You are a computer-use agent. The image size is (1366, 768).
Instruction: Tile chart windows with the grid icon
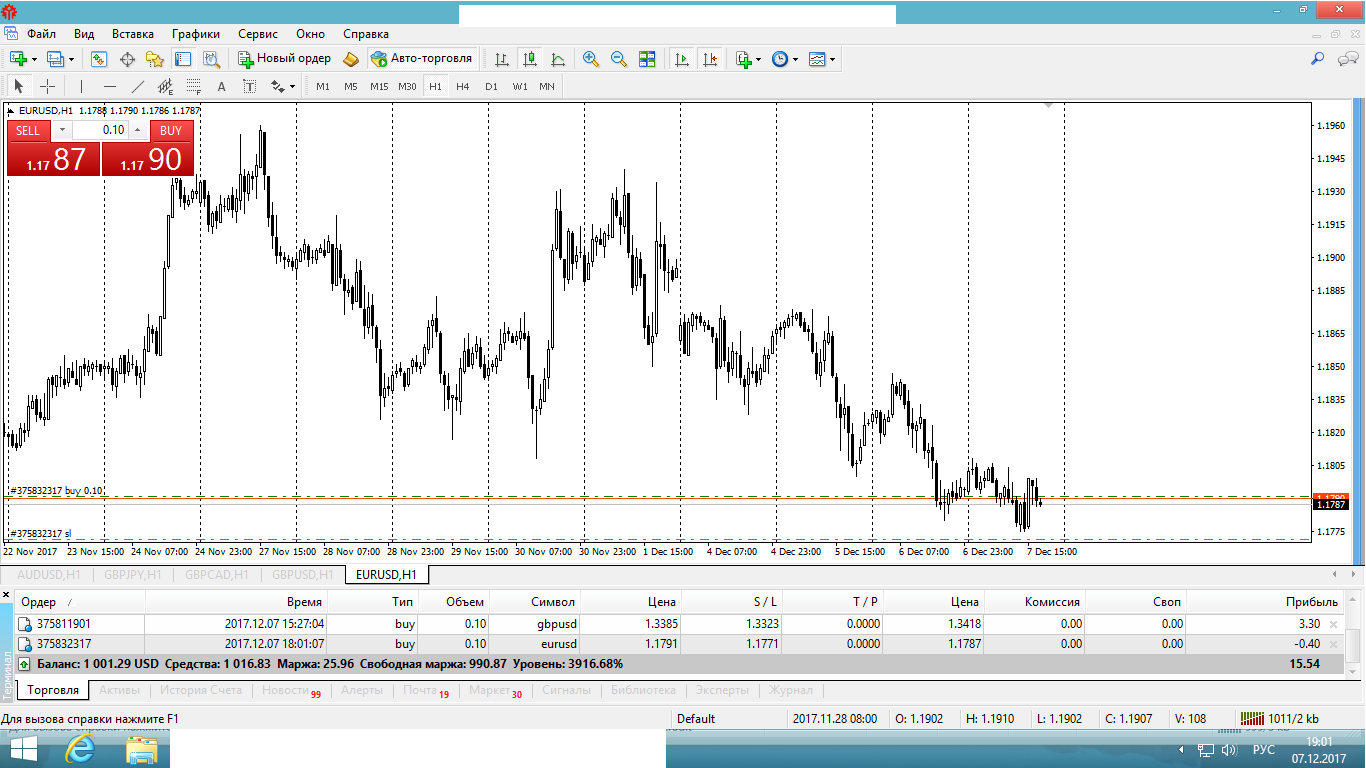pos(647,59)
